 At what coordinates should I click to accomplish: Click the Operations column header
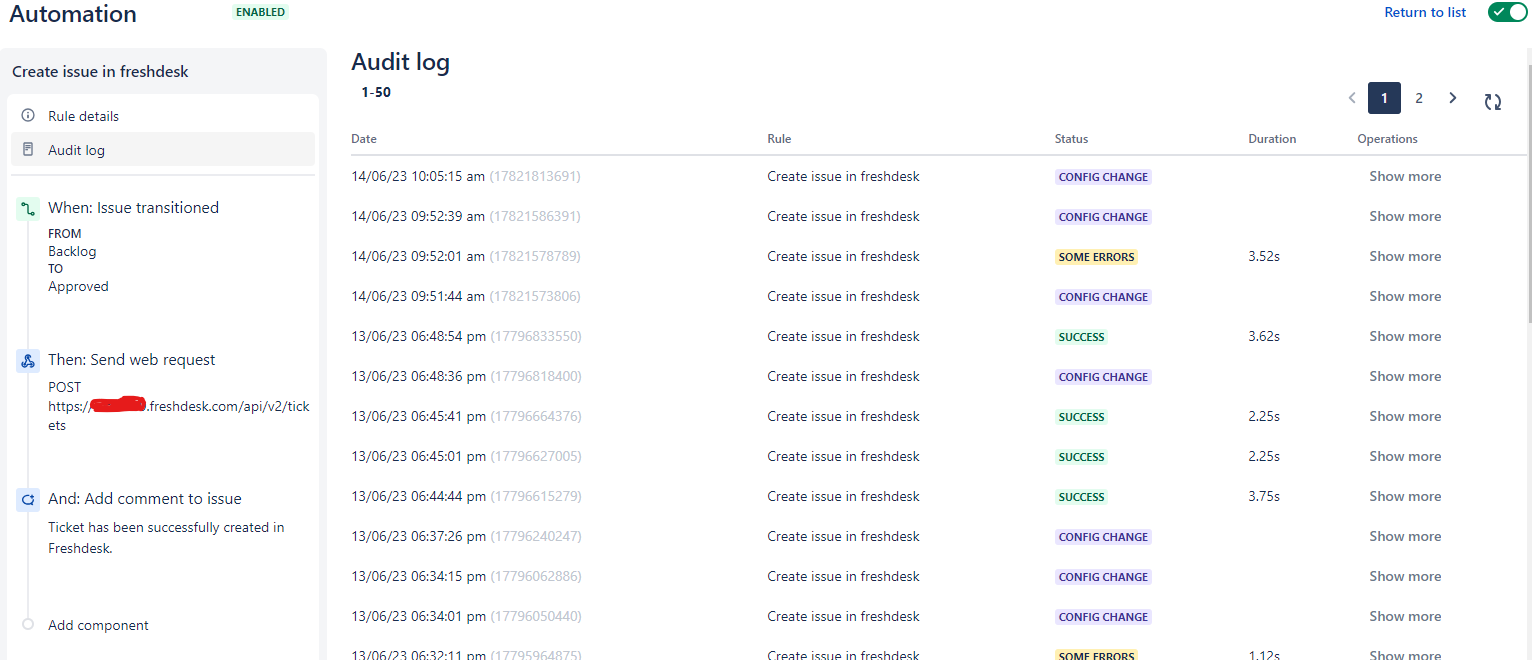coord(1387,139)
